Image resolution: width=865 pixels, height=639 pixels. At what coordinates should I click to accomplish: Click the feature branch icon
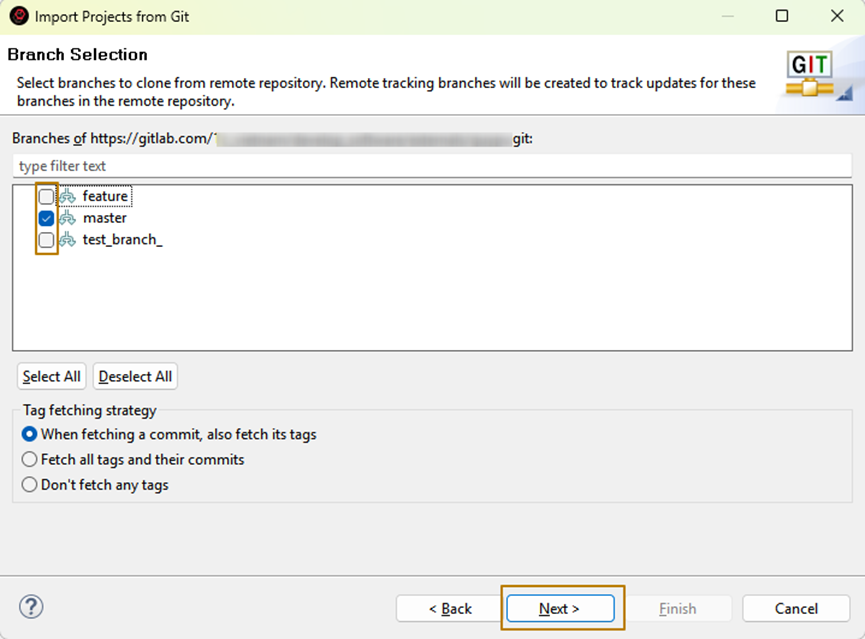click(67, 197)
